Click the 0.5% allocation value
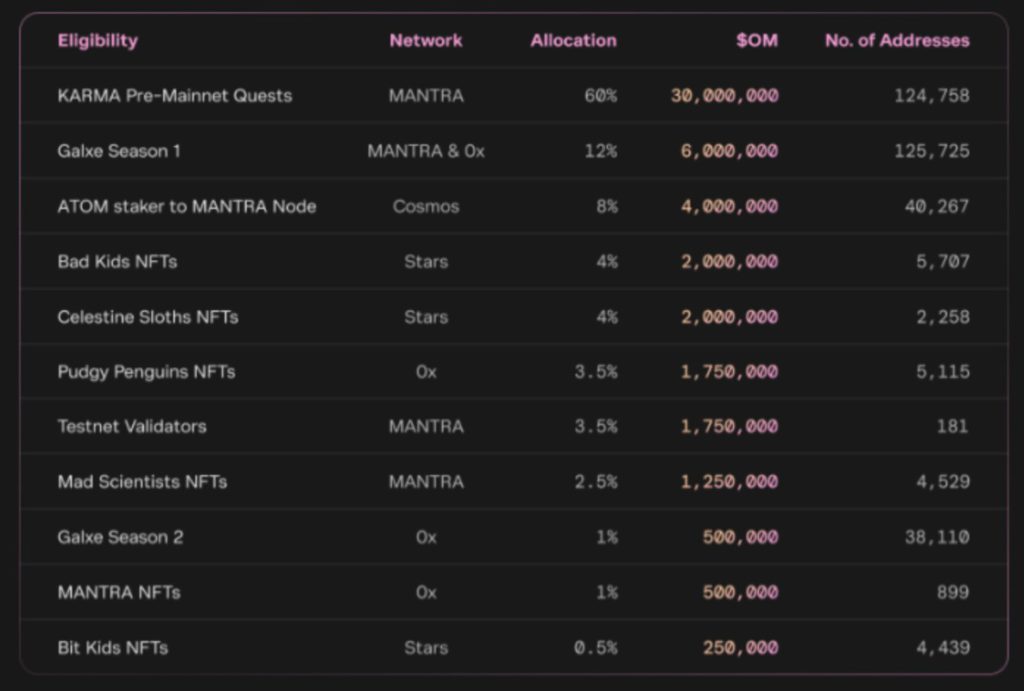The image size is (1024, 691). click(596, 648)
